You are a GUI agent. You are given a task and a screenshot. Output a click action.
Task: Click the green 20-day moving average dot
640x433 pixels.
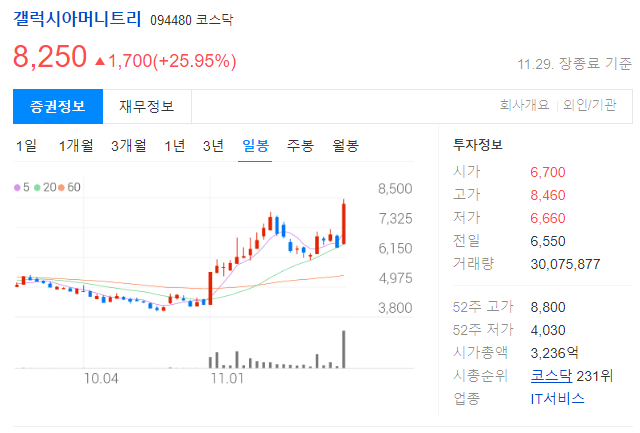click(x=37, y=187)
